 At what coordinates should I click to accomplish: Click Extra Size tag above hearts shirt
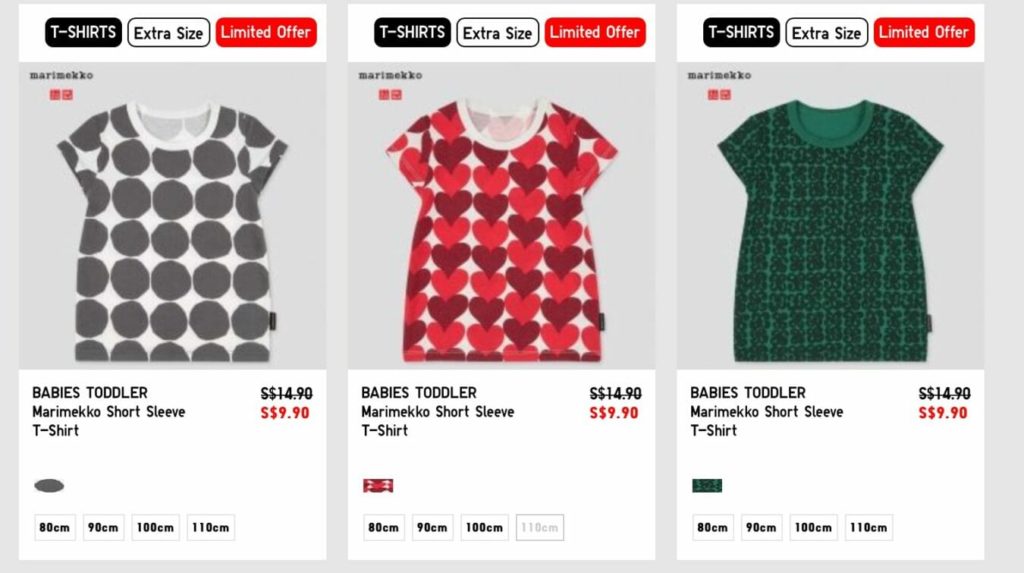498,33
